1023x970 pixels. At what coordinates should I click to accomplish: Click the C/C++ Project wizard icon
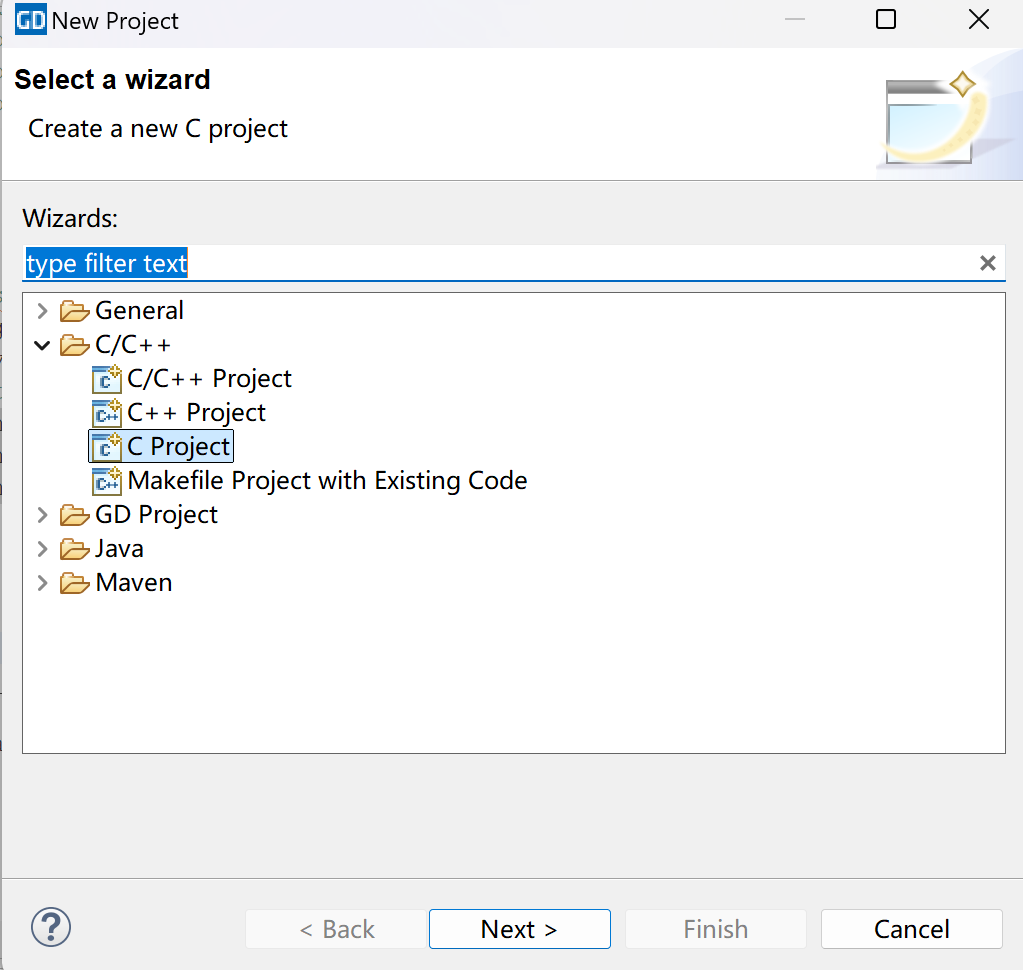coord(106,379)
